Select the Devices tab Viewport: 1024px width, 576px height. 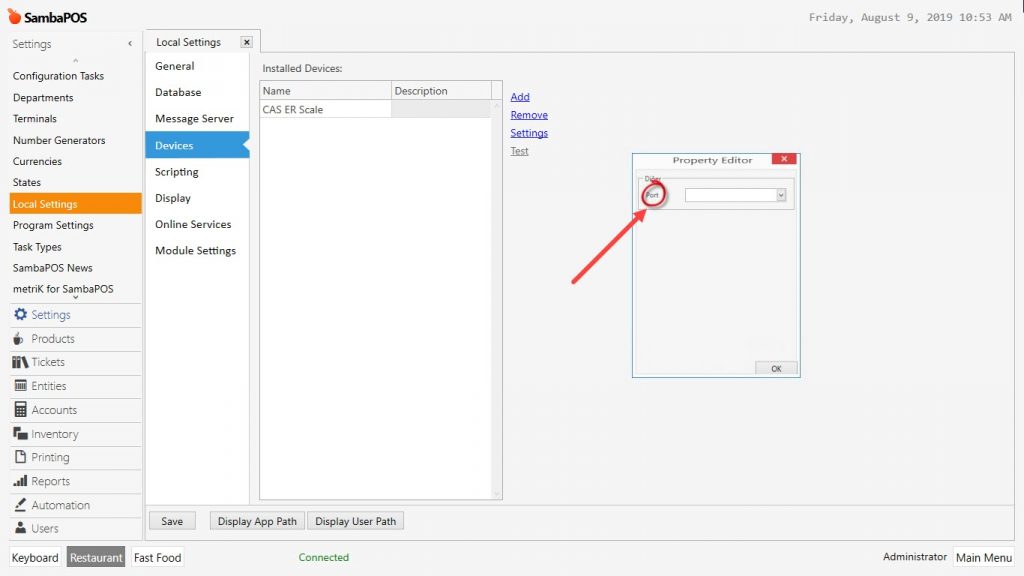(197, 145)
